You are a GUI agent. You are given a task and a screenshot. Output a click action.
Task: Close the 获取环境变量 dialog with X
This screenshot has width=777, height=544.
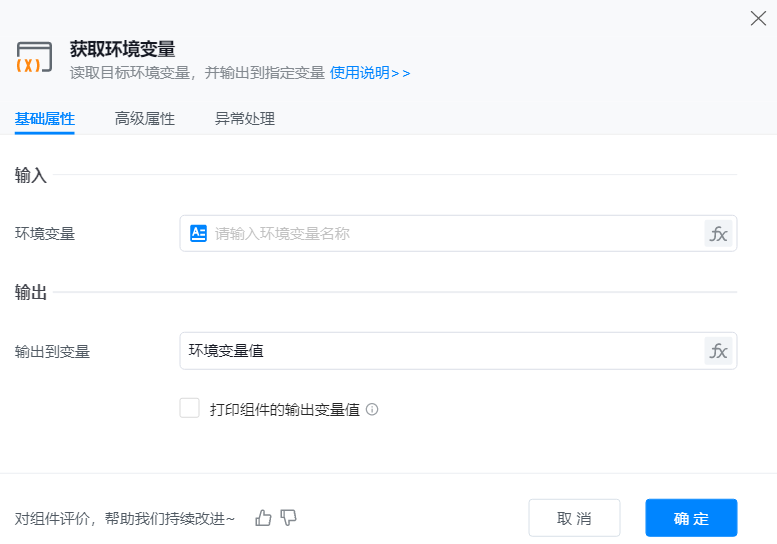(758, 18)
